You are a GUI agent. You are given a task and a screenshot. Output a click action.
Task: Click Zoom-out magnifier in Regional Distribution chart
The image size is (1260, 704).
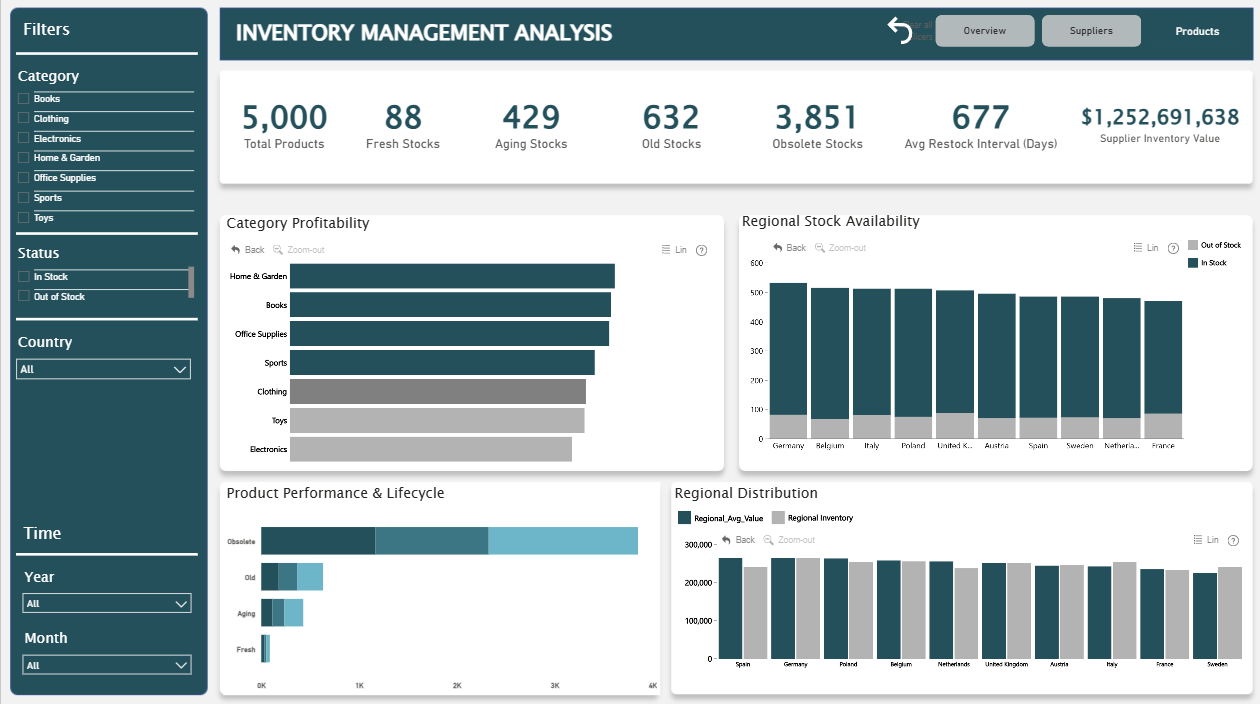[x=768, y=540]
